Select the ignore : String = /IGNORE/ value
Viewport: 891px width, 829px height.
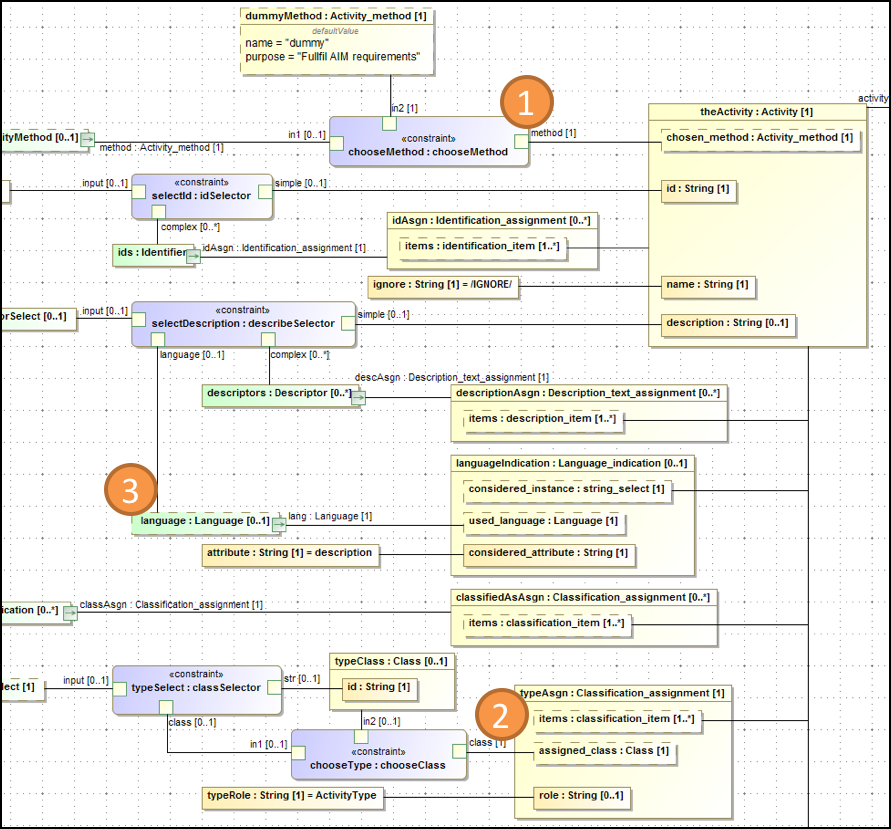(442, 287)
